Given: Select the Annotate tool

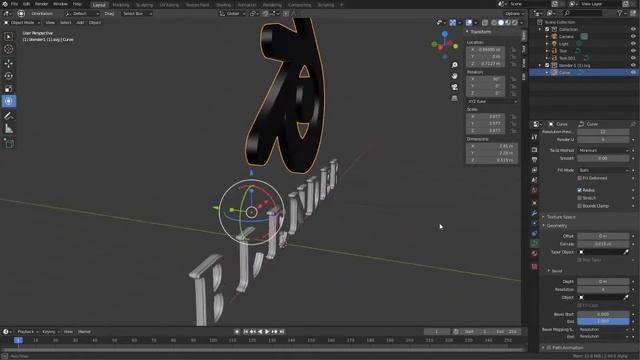Looking at the screenshot, I should 9,116.
